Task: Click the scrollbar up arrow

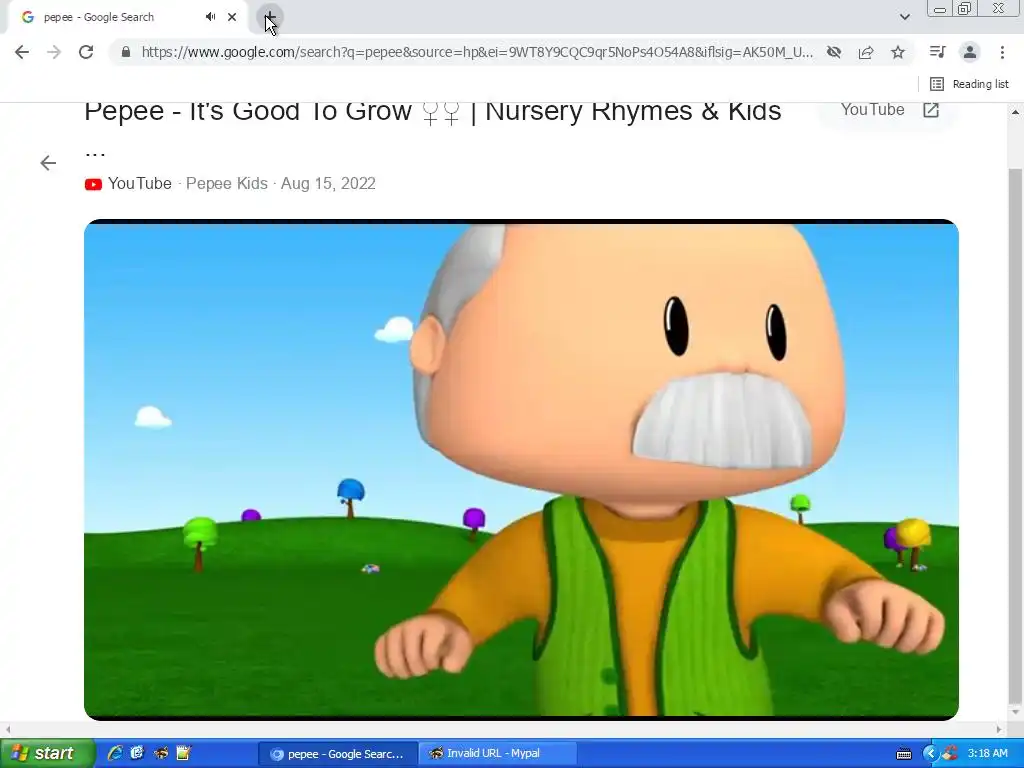Action: tap(1015, 112)
